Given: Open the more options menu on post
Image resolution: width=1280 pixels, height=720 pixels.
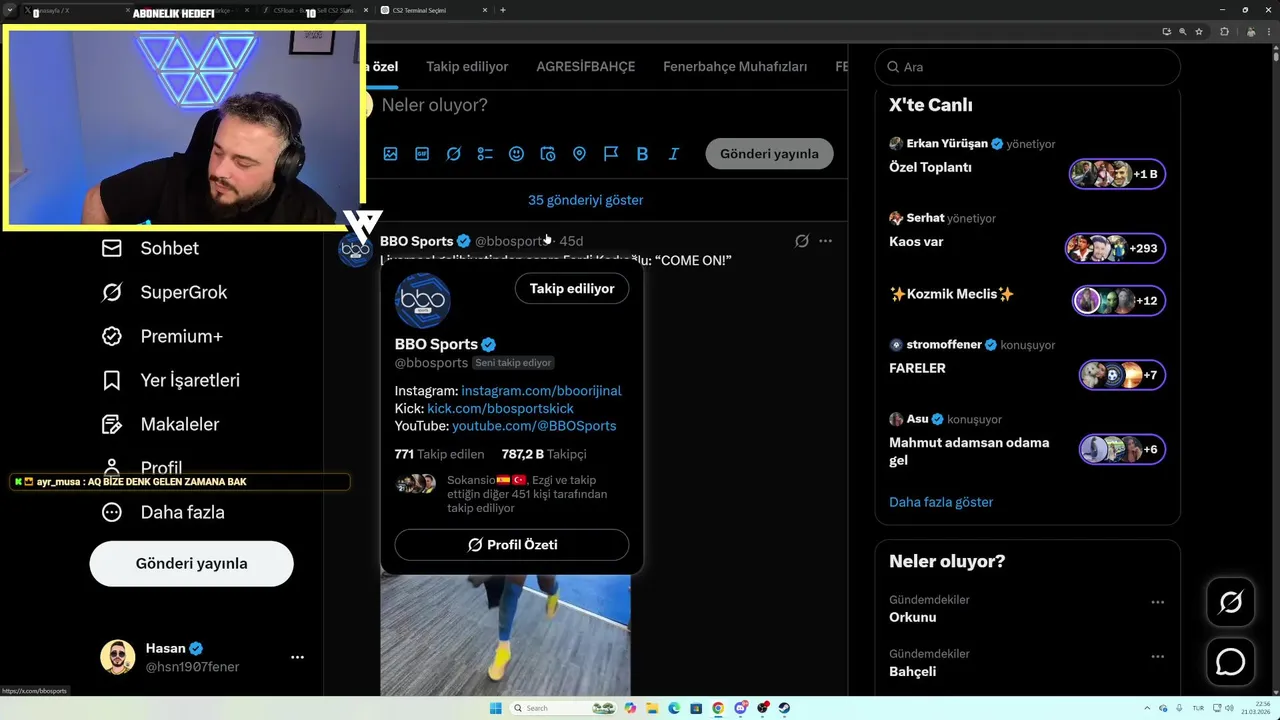Looking at the screenshot, I should [x=825, y=241].
